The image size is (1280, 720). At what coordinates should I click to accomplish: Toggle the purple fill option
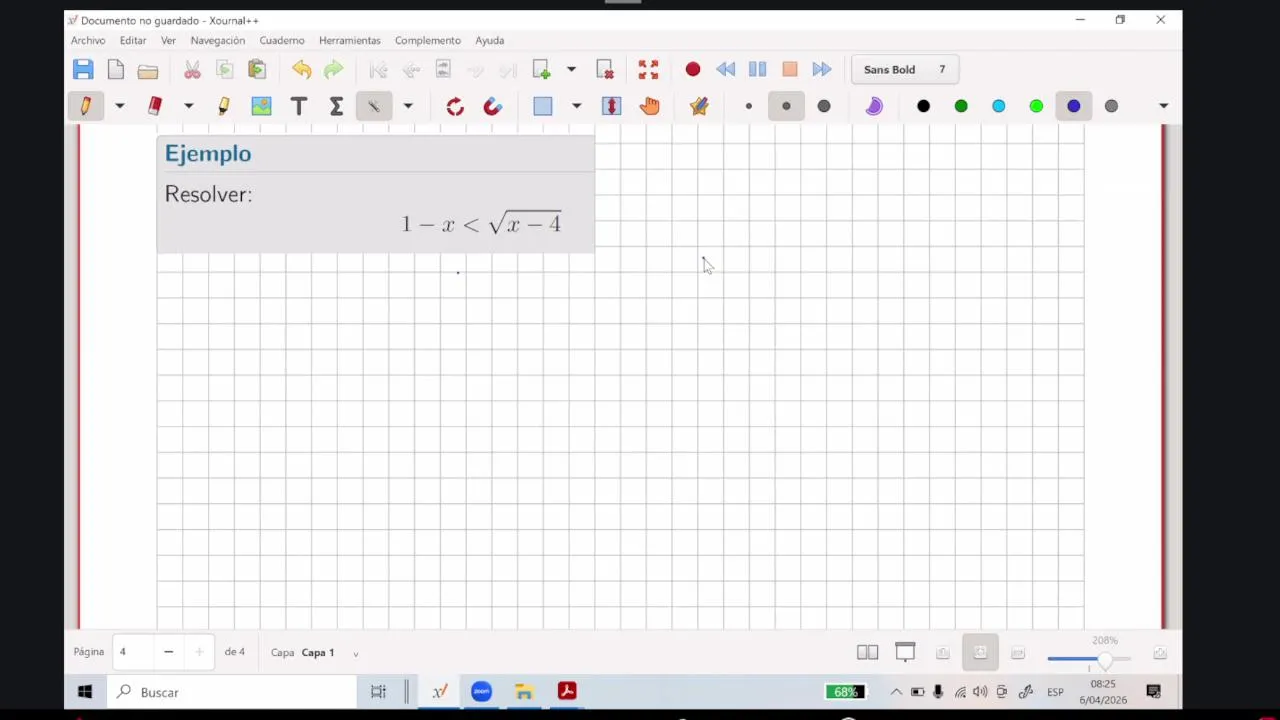click(x=874, y=106)
